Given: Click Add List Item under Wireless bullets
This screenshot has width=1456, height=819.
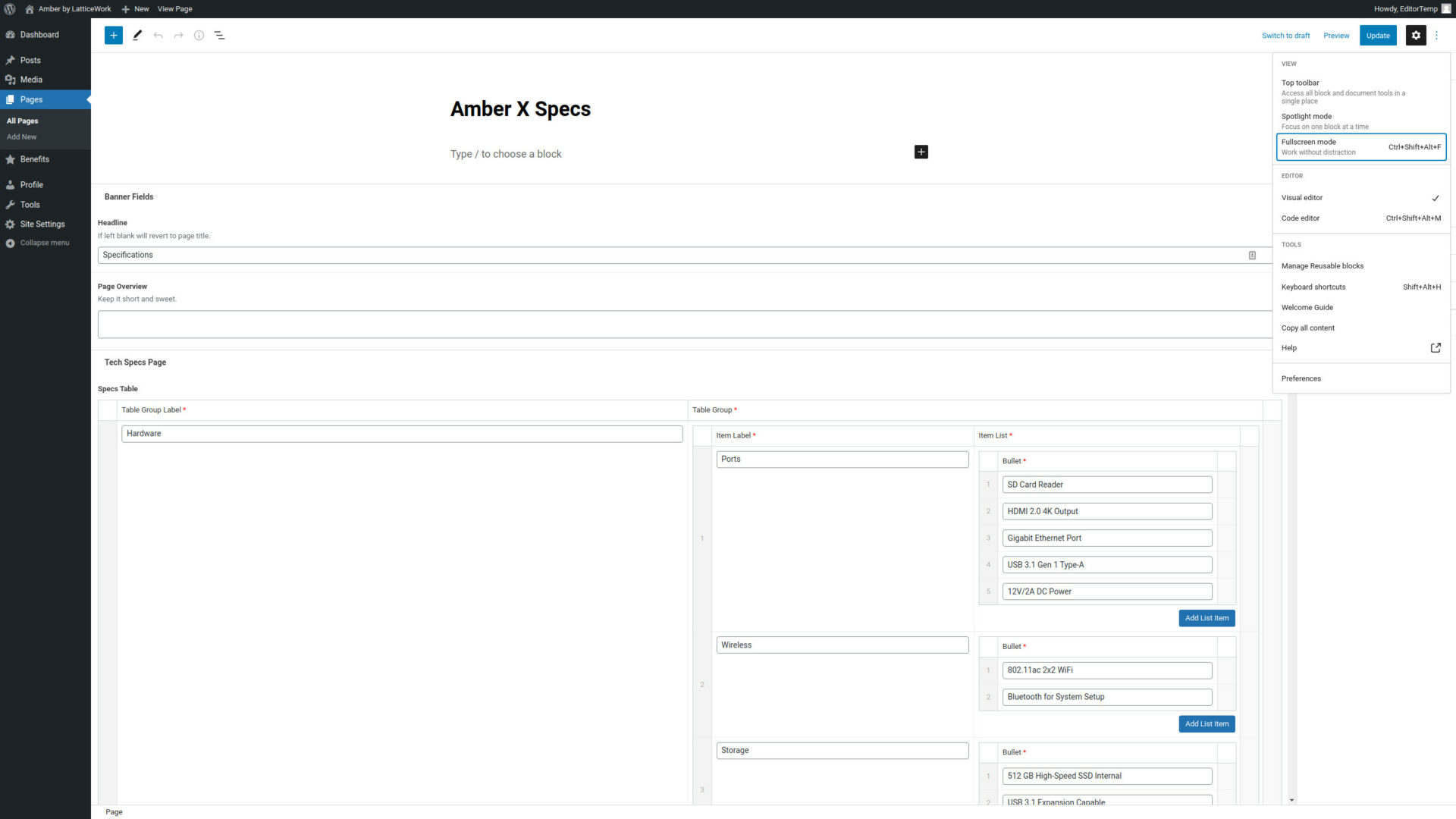Looking at the screenshot, I should point(1207,723).
